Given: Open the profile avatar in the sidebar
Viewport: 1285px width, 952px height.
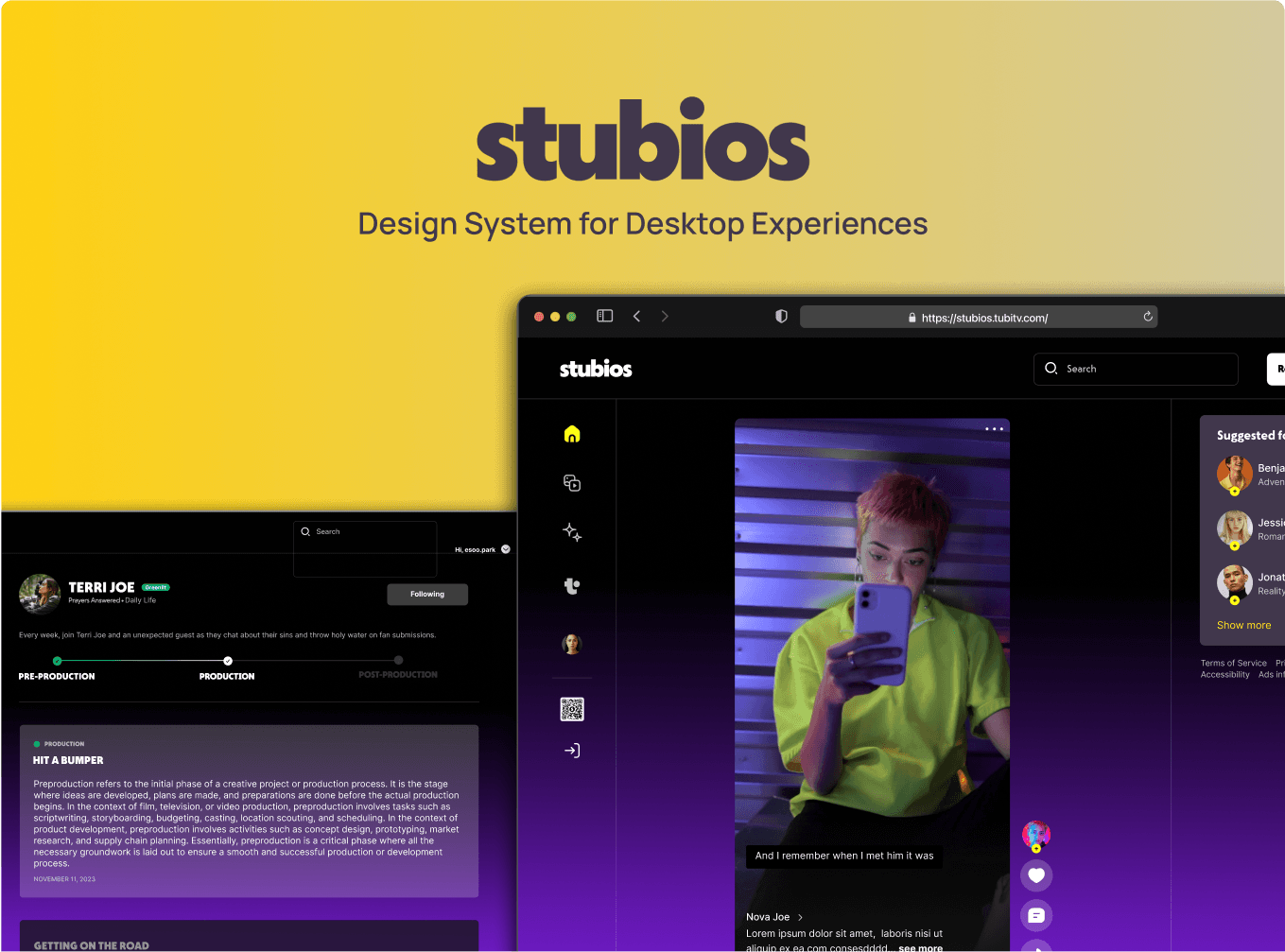Looking at the screenshot, I should pos(572,645).
